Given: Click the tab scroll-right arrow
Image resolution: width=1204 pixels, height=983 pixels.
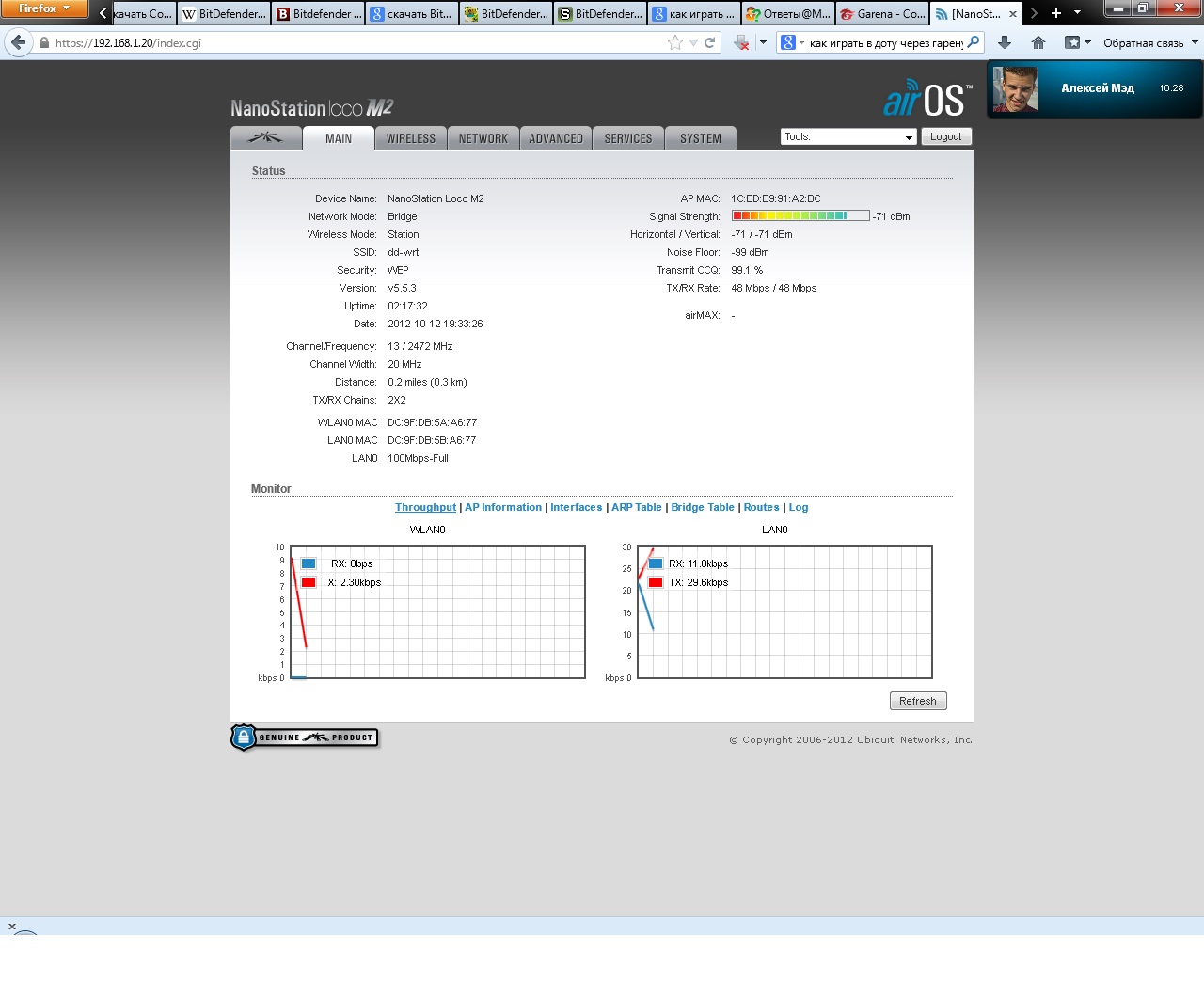Looking at the screenshot, I should [1034, 13].
